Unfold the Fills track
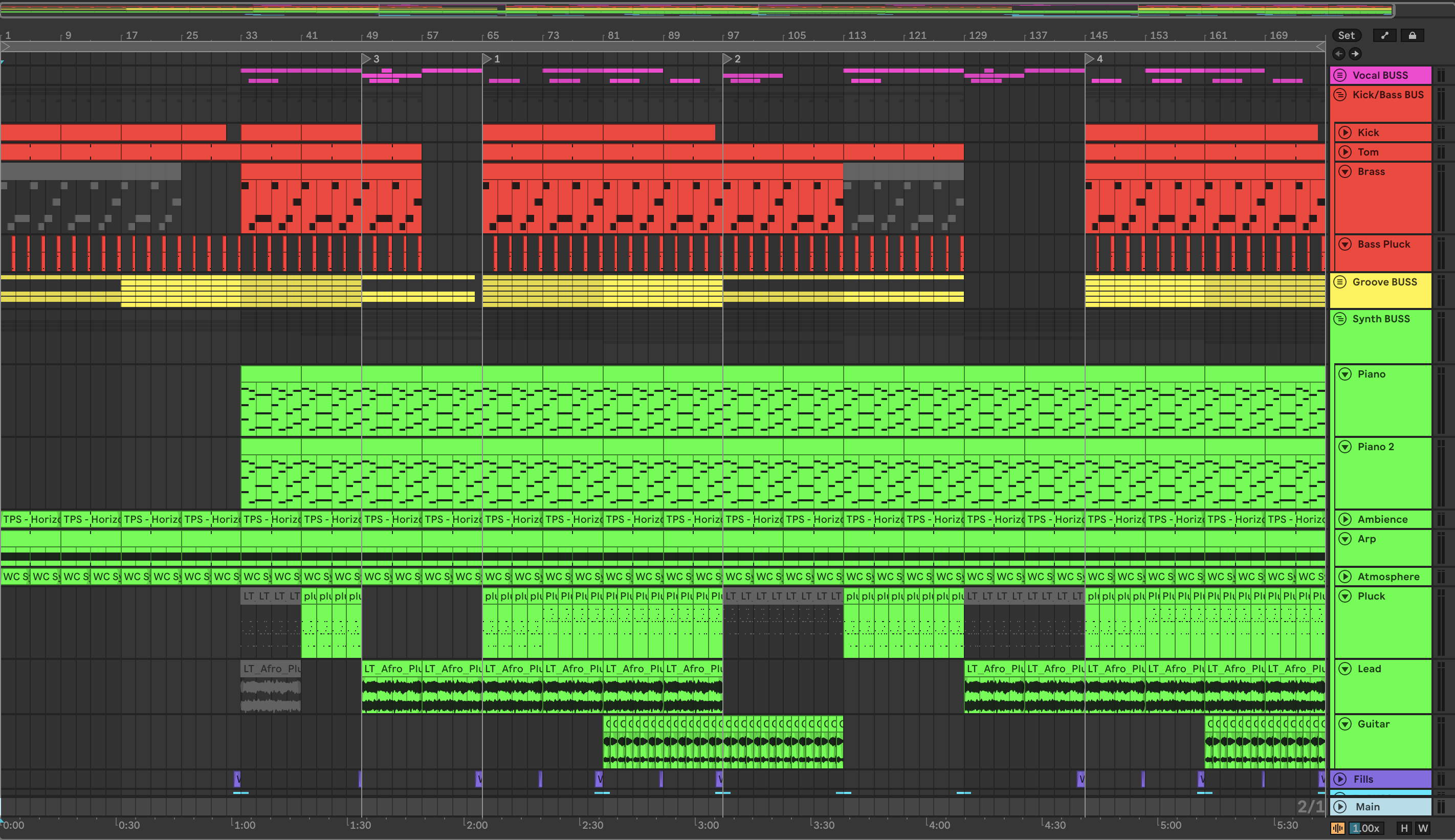The width and height of the screenshot is (1455, 840). click(1341, 779)
